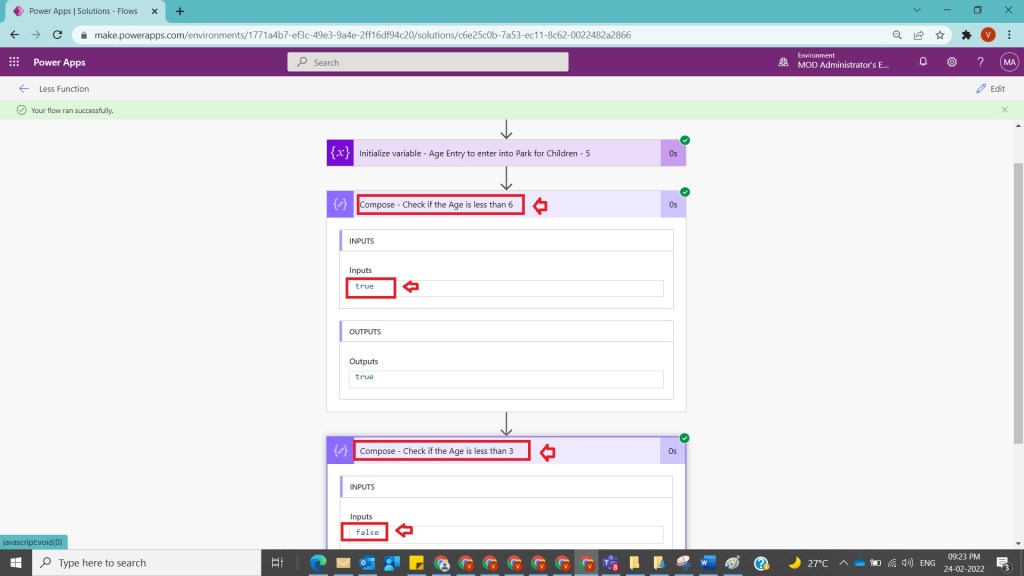The width and height of the screenshot is (1024, 576).
Task: Open the settings gear in the header
Action: (951, 62)
